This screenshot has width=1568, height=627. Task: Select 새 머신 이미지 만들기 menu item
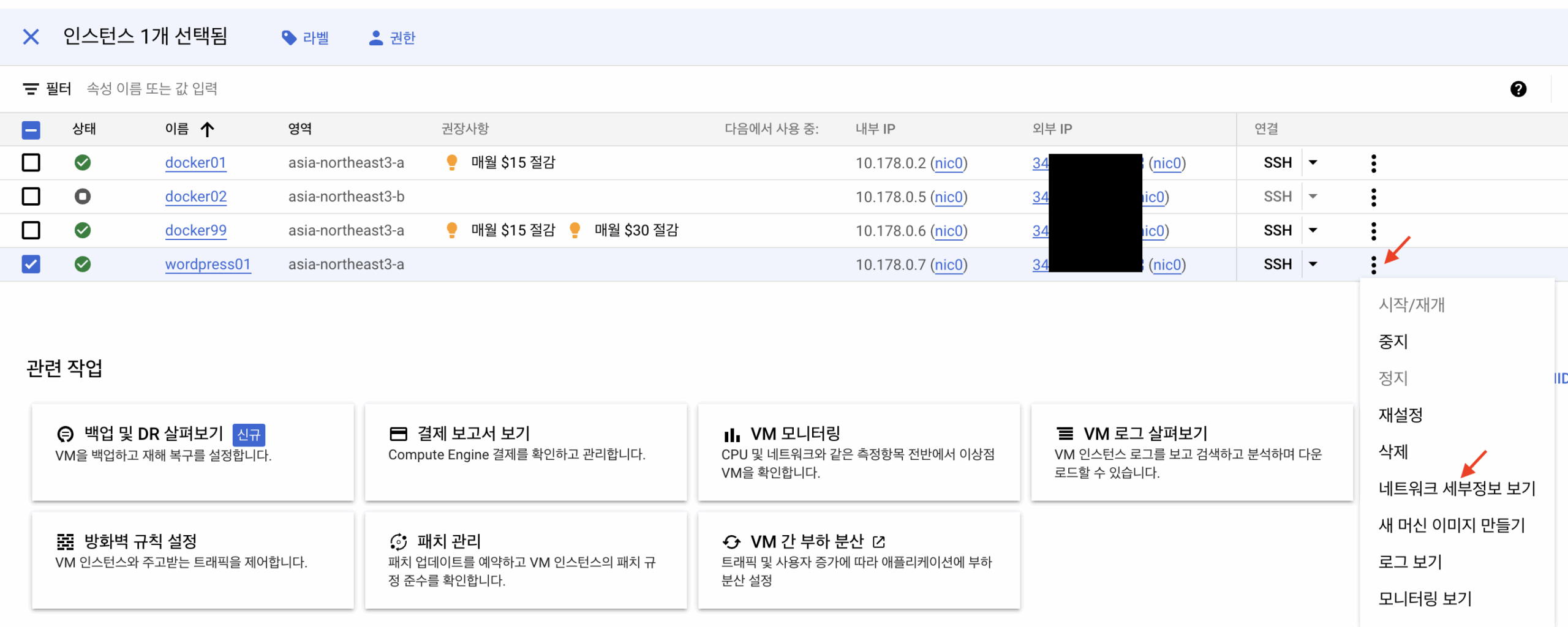point(1457,525)
